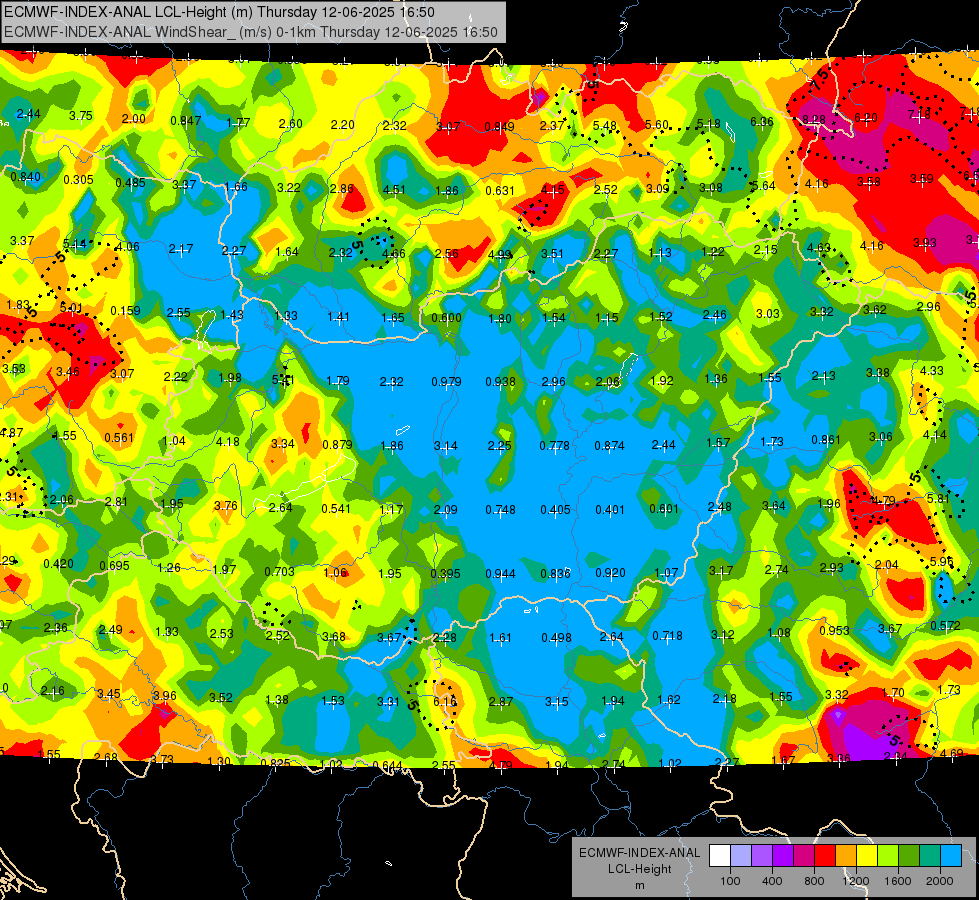Click the grid value '4.51'
The image size is (979, 900).
[x=394, y=190]
